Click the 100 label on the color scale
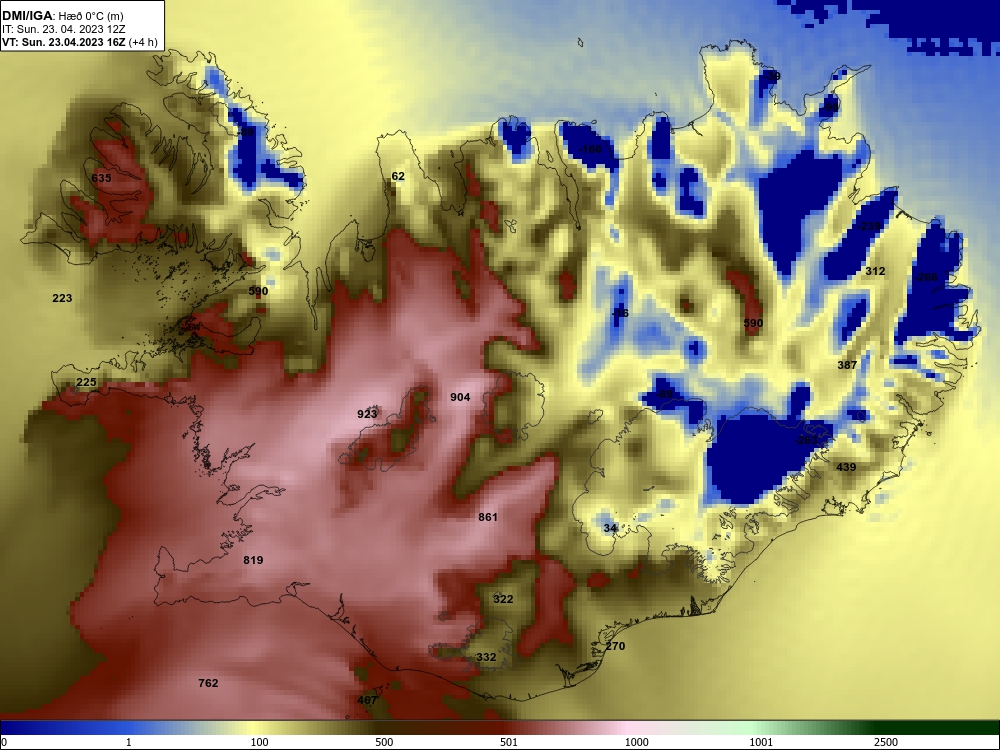Viewport: 1000px width, 750px height. click(260, 742)
